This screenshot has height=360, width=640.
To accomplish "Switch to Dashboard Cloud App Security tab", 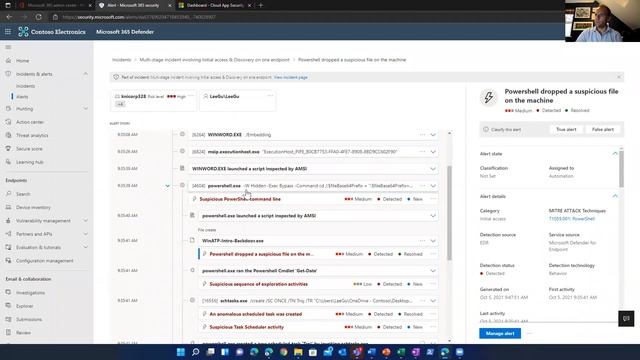I will [215, 5].
